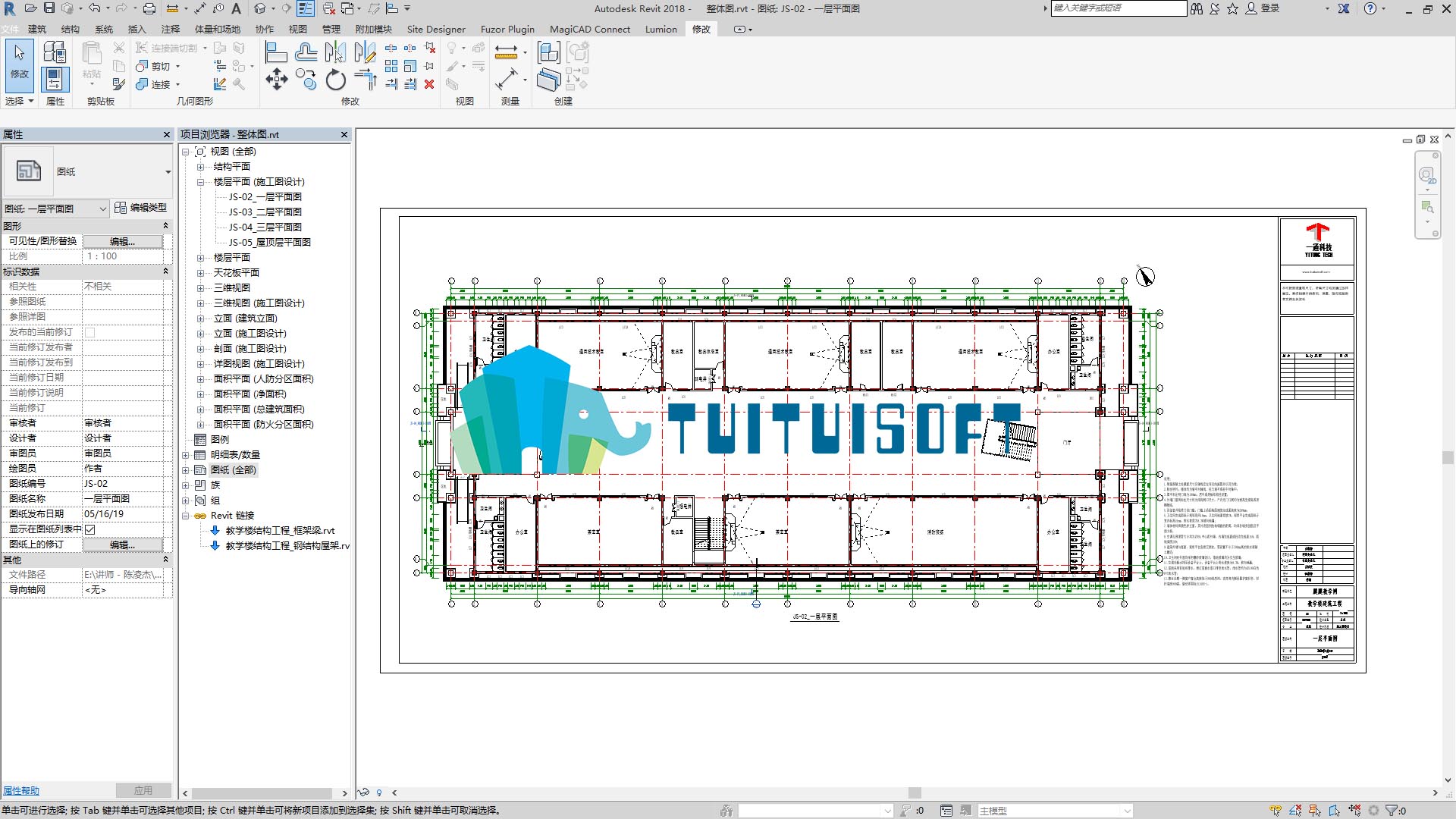This screenshot has width=1456, height=819.
Task: Click the Align tool icon
Action: 277,52
